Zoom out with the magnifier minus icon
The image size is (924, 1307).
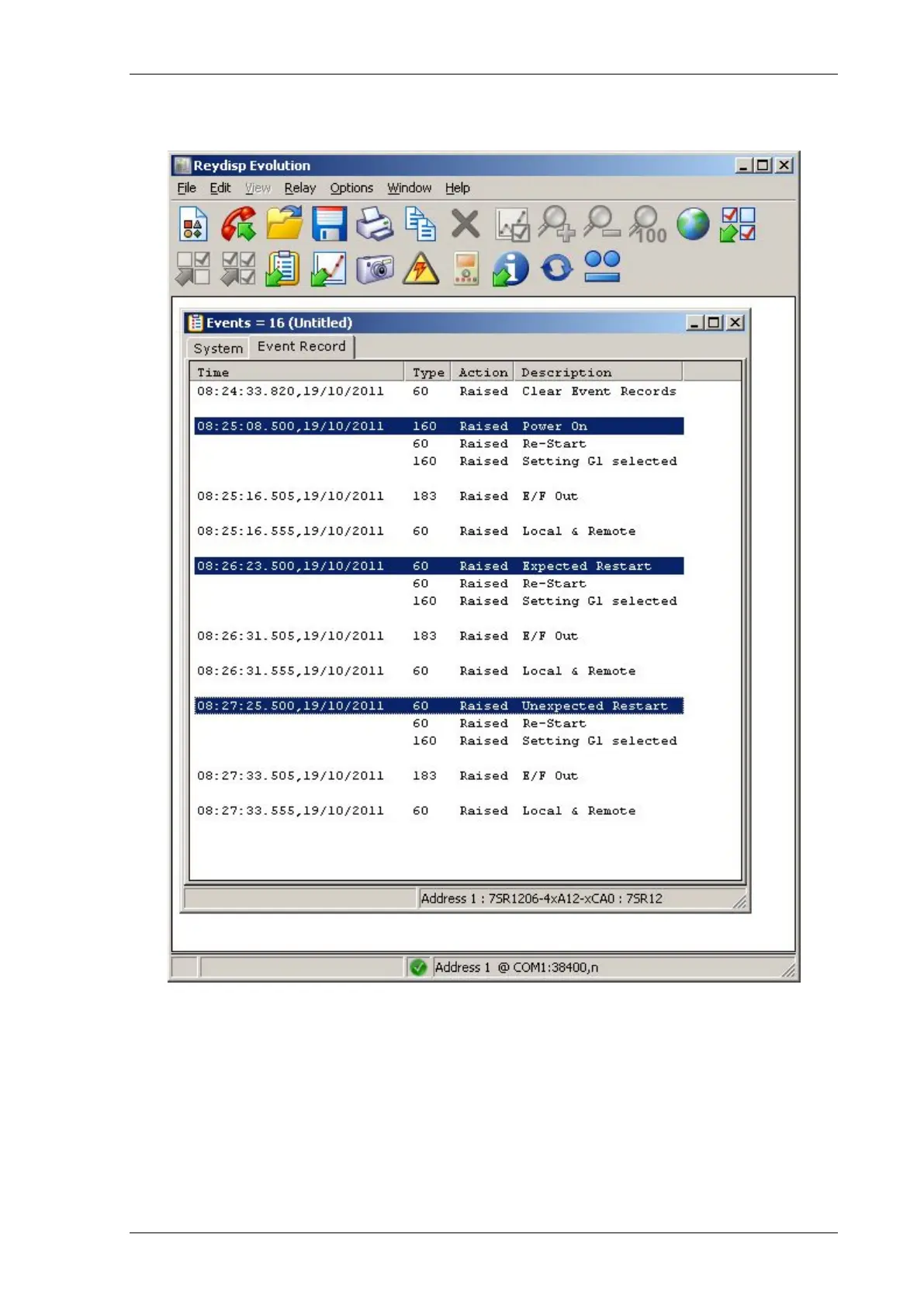pyautogui.click(x=602, y=223)
